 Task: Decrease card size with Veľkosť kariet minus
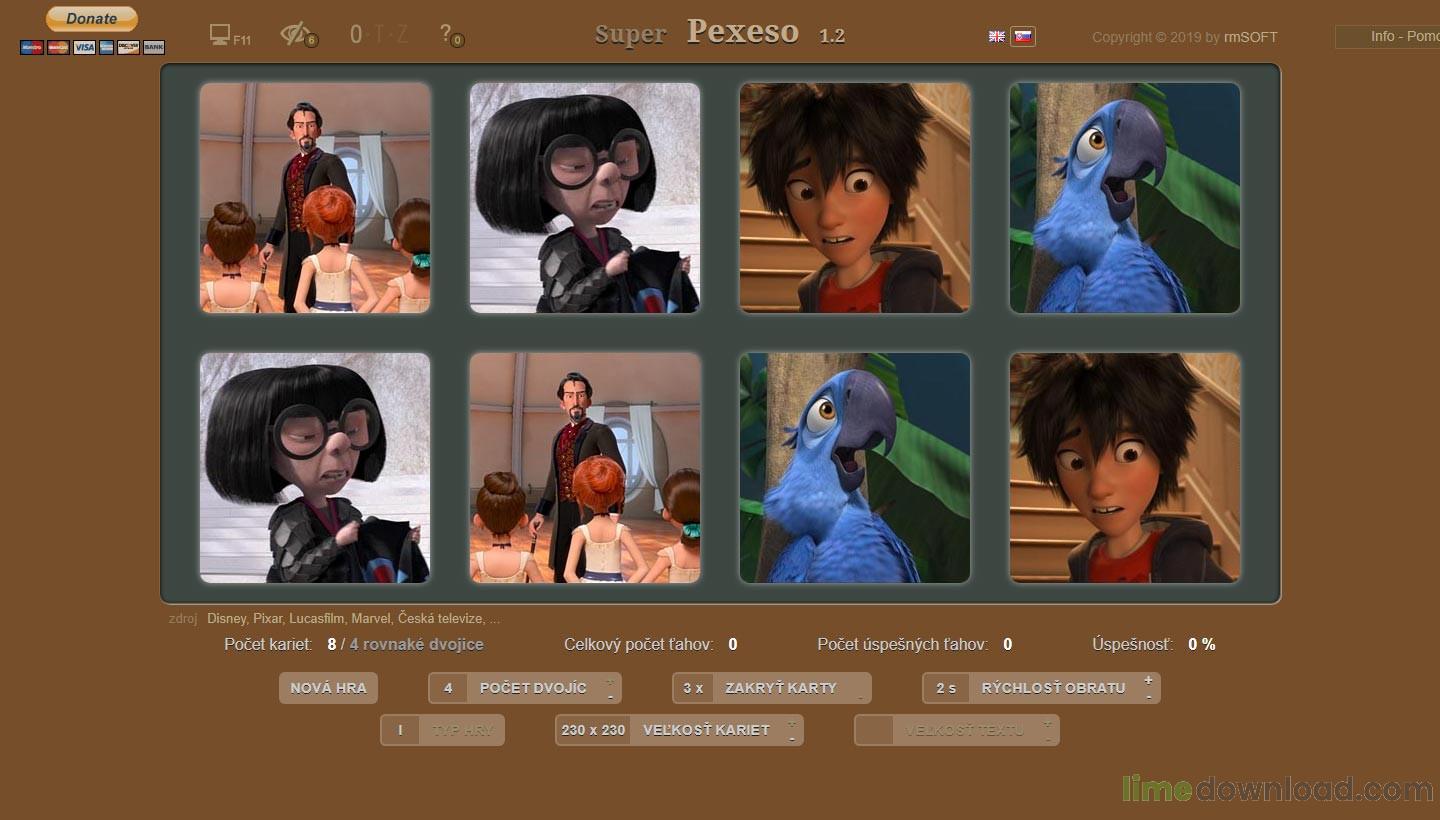tap(792, 738)
